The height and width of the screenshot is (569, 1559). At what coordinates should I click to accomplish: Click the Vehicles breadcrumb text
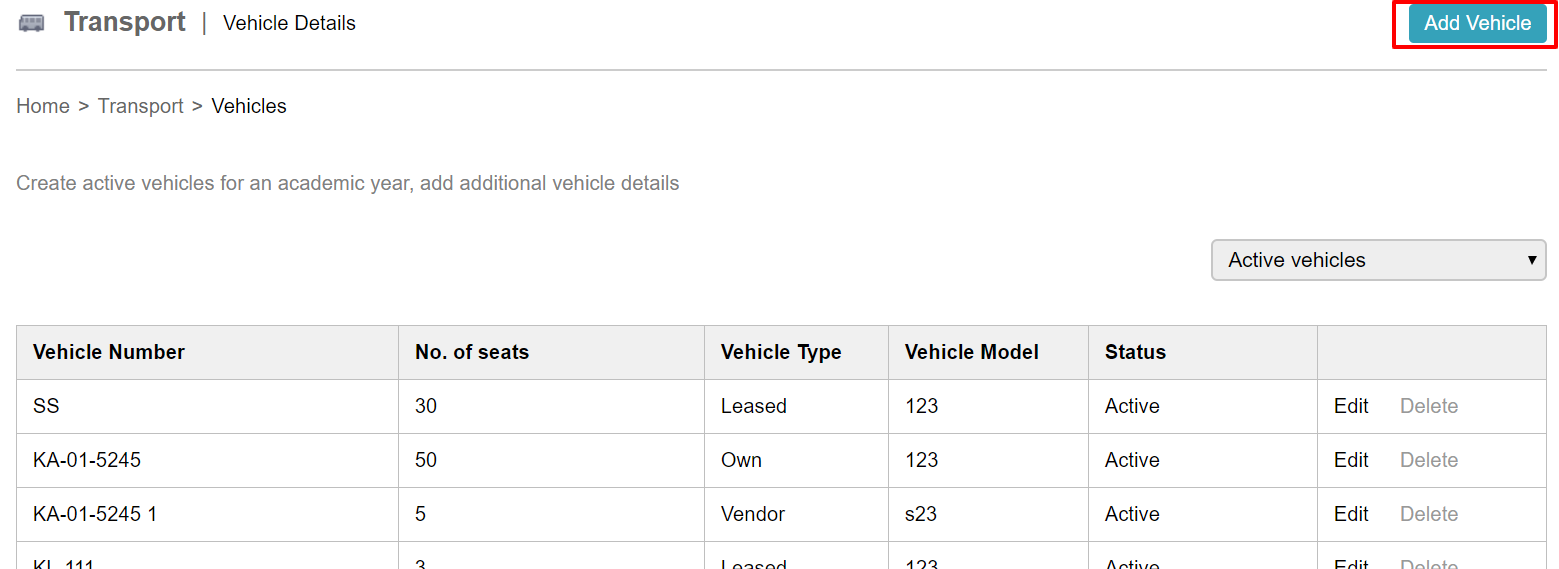click(x=249, y=106)
